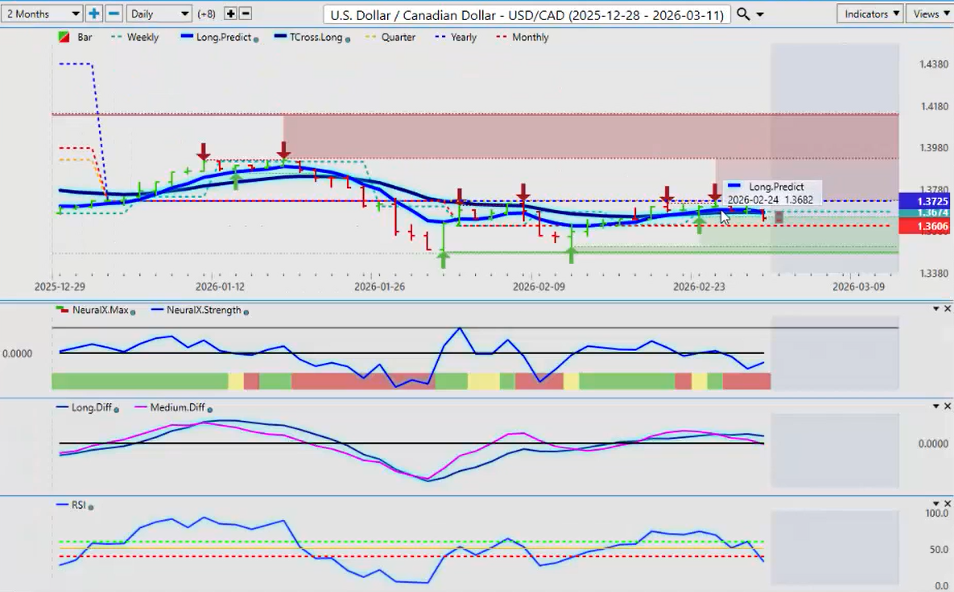
Task: Click the magnifier symbol search icon
Action: [x=743, y=14]
